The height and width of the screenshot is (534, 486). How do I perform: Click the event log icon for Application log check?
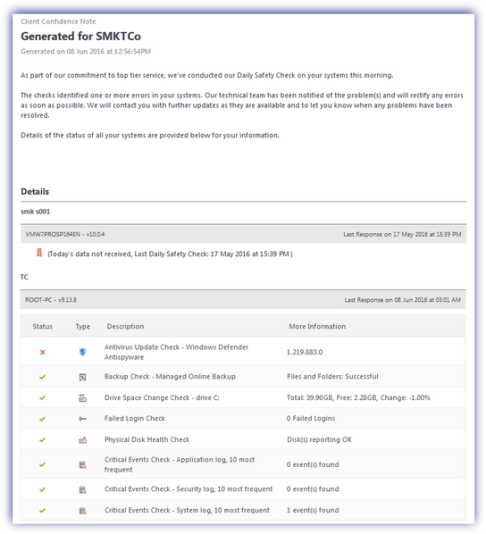[x=83, y=465]
